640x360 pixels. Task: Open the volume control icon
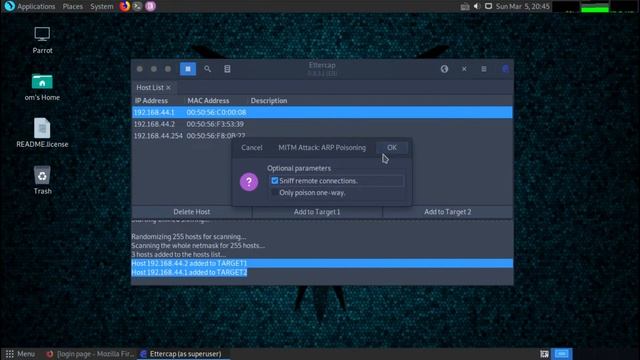[x=477, y=6]
